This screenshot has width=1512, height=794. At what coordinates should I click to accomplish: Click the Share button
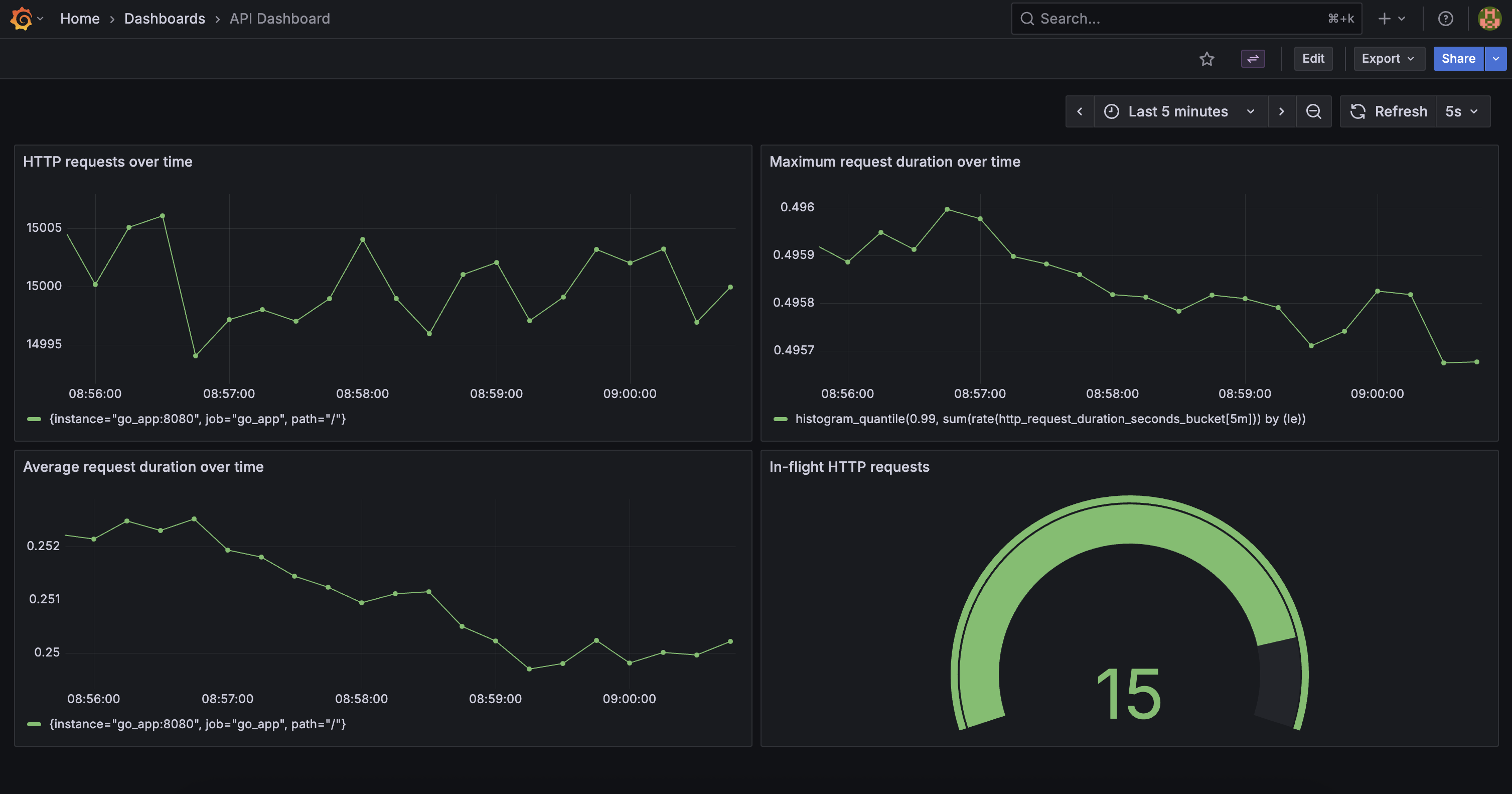(x=1458, y=59)
